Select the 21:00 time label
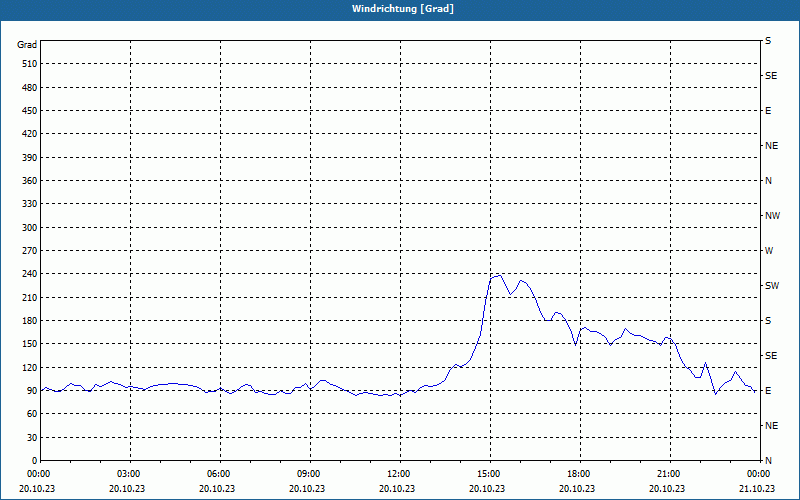This screenshot has height=500, width=800. coord(670,474)
